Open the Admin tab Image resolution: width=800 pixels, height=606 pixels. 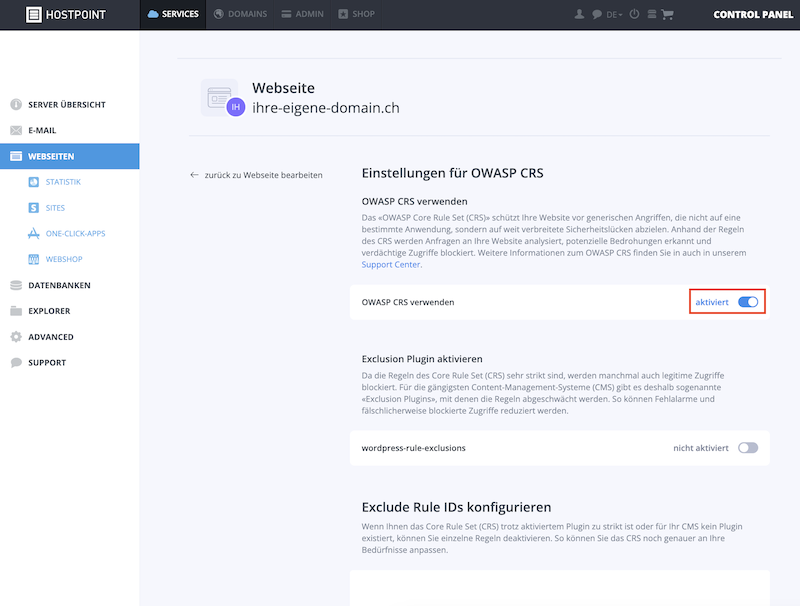click(303, 14)
